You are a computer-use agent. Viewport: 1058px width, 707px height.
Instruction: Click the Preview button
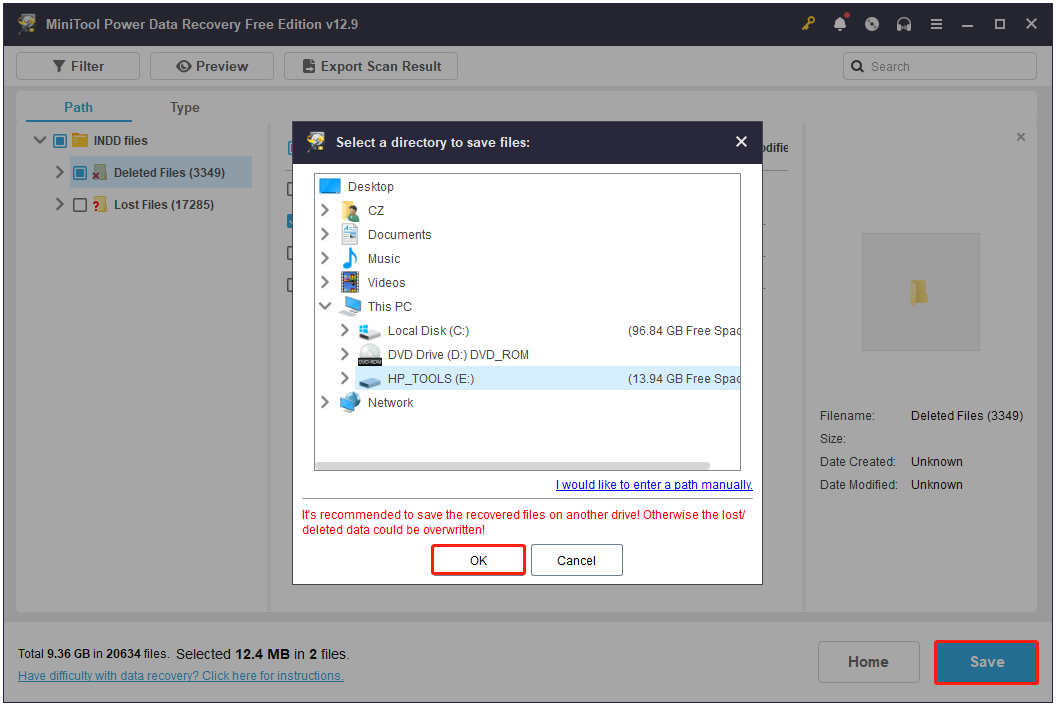212,66
